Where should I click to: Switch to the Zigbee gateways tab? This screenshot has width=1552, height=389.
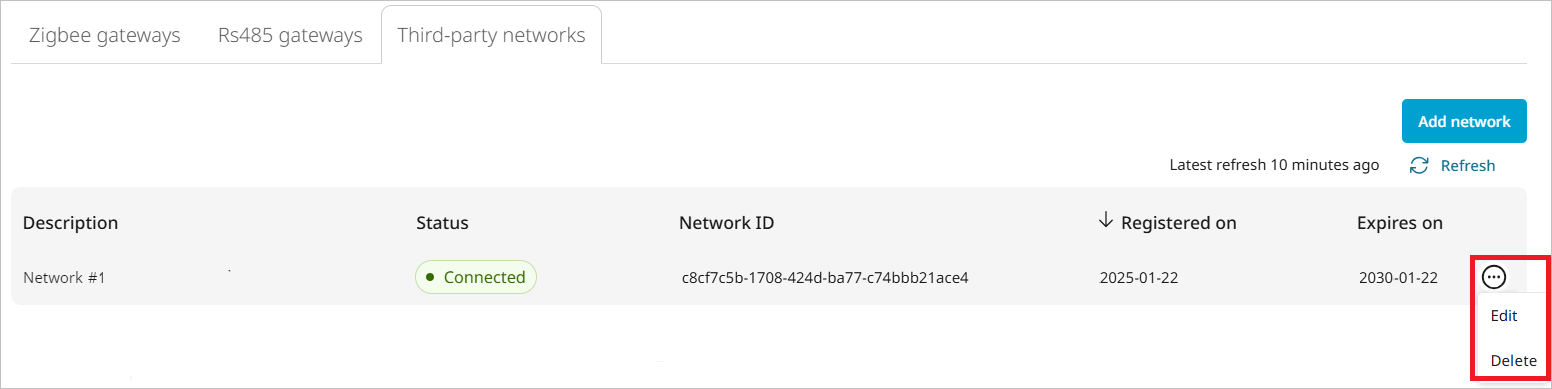[105, 35]
